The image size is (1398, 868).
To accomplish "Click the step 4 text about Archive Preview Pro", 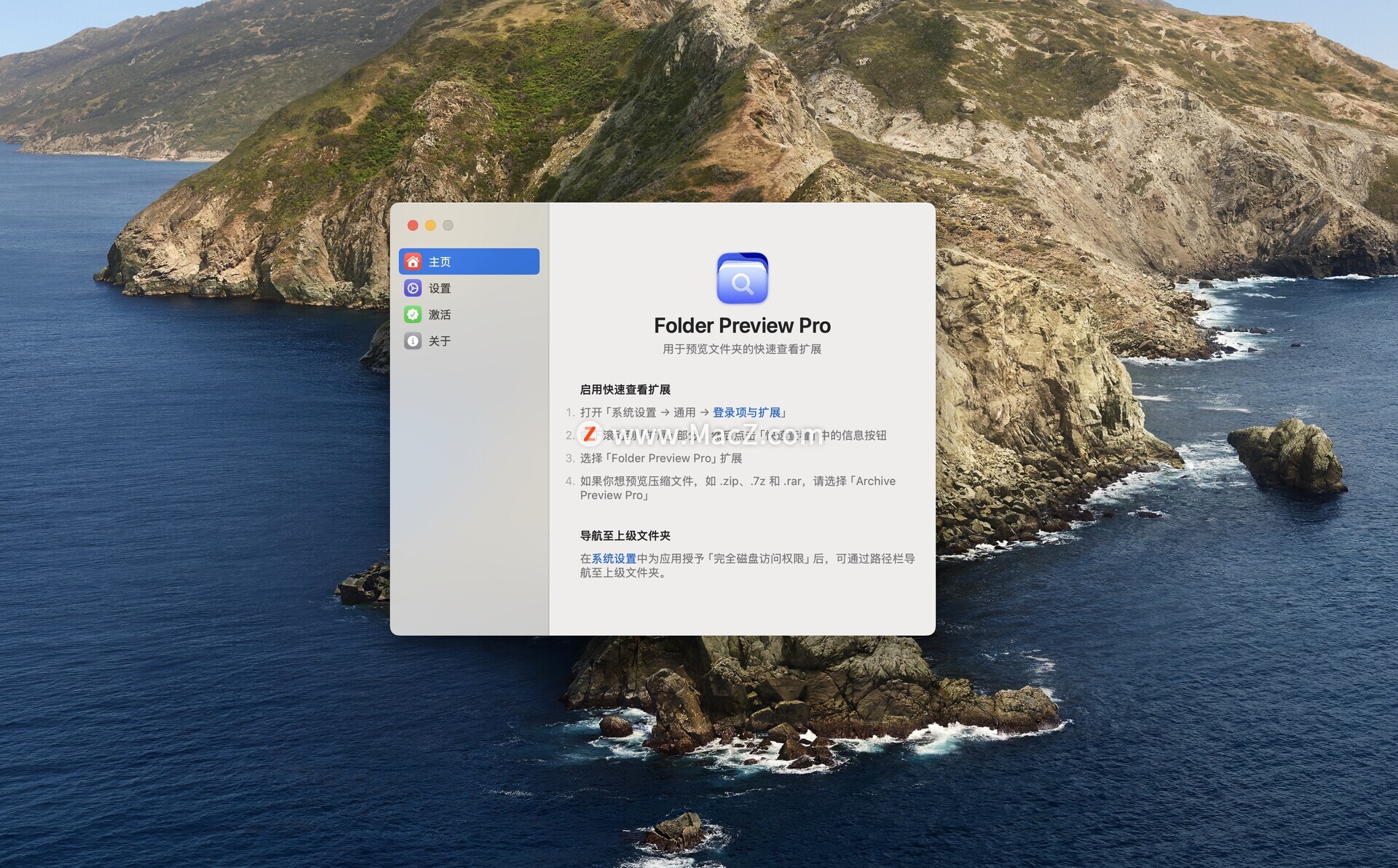I will point(738,488).
